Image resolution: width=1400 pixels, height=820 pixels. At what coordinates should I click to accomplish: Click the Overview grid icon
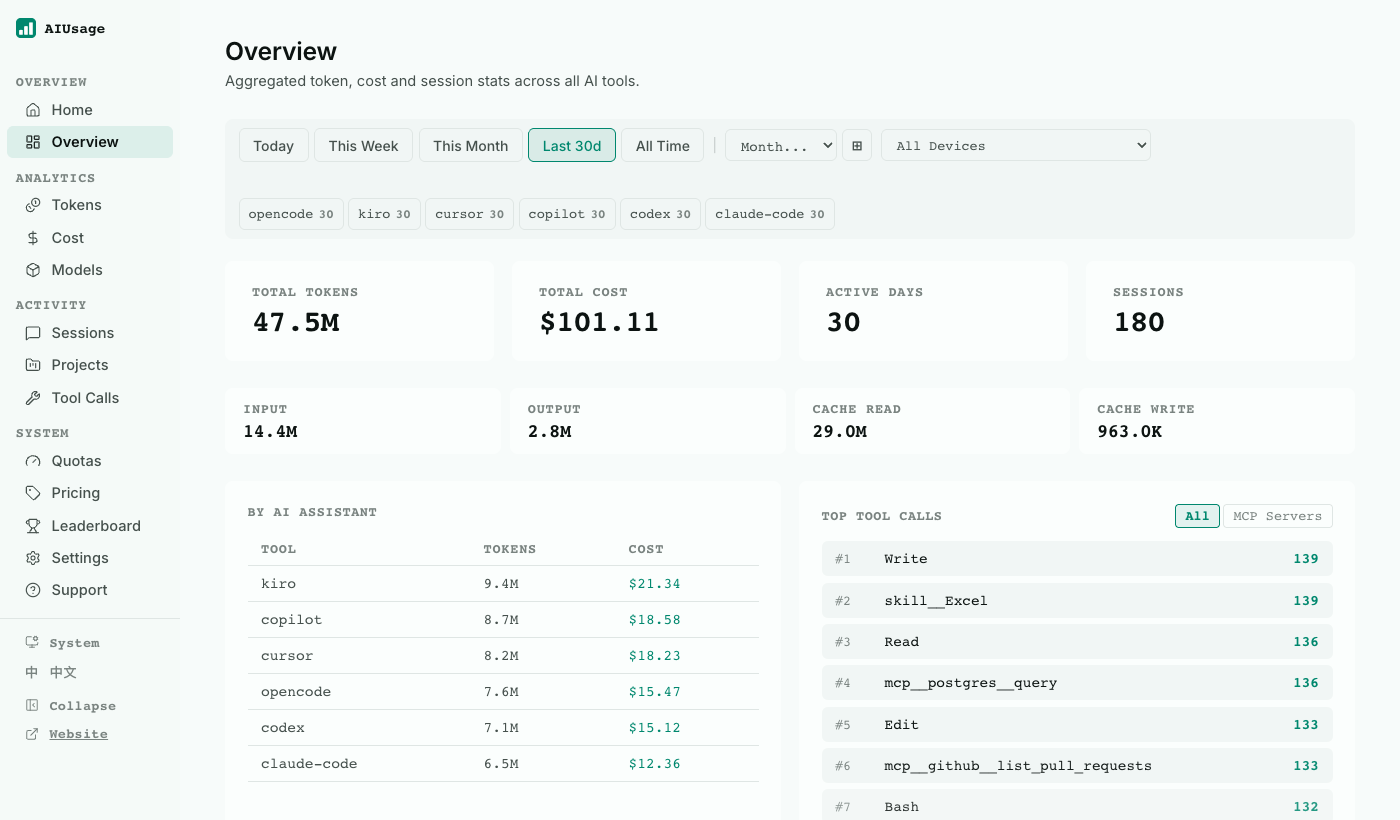[x=33, y=142]
